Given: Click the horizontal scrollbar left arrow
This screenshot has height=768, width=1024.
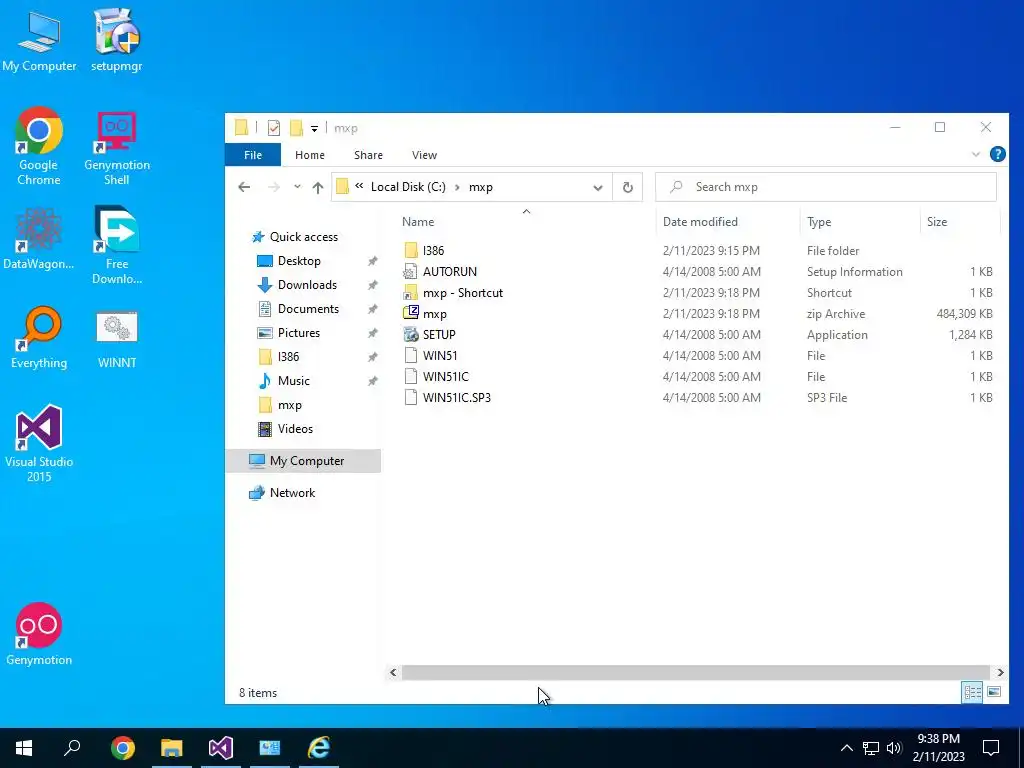Looking at the screenshot, I should (393, 672).
